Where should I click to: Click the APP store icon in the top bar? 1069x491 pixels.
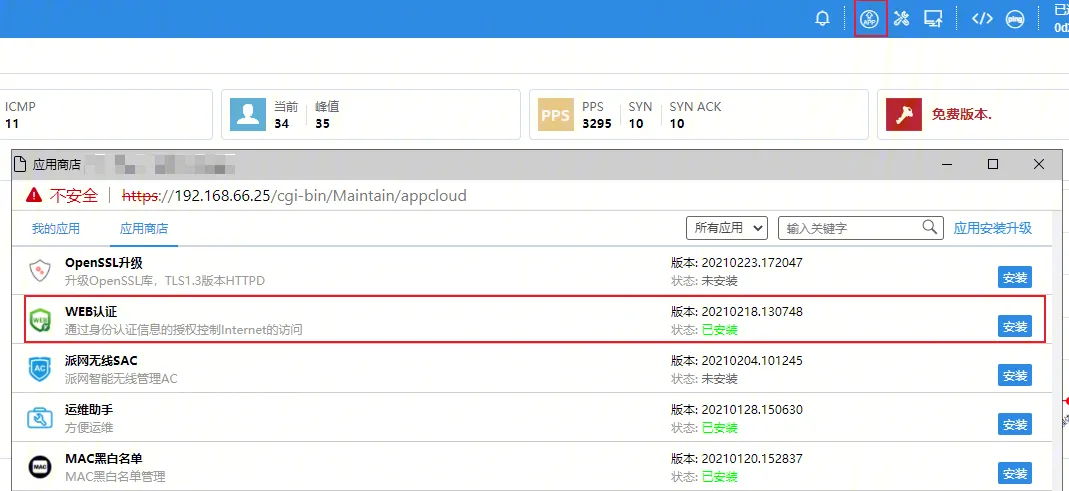tap(871, 19)
